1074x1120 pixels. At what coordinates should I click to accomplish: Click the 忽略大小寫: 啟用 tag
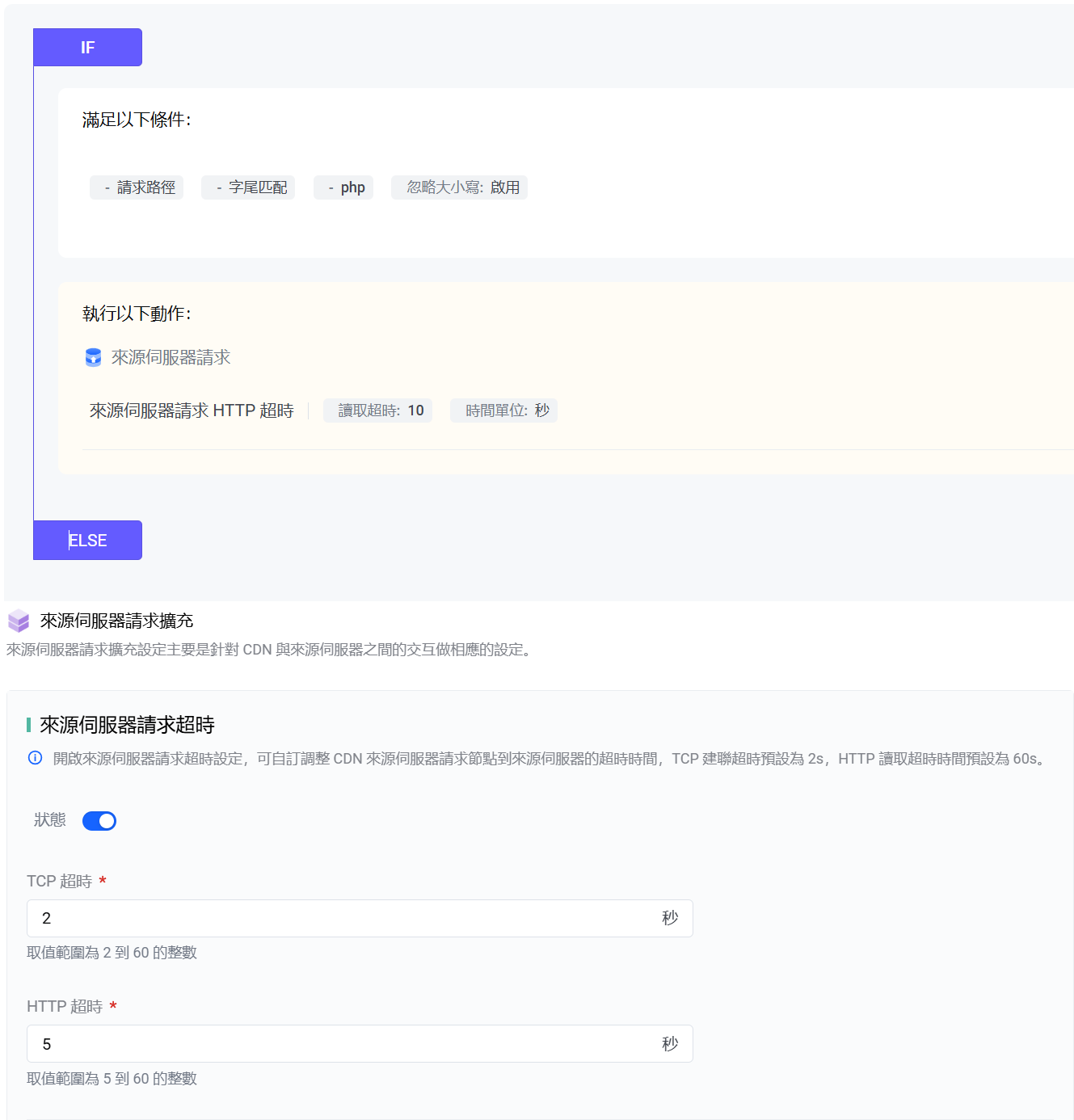(x=459, y=187)
